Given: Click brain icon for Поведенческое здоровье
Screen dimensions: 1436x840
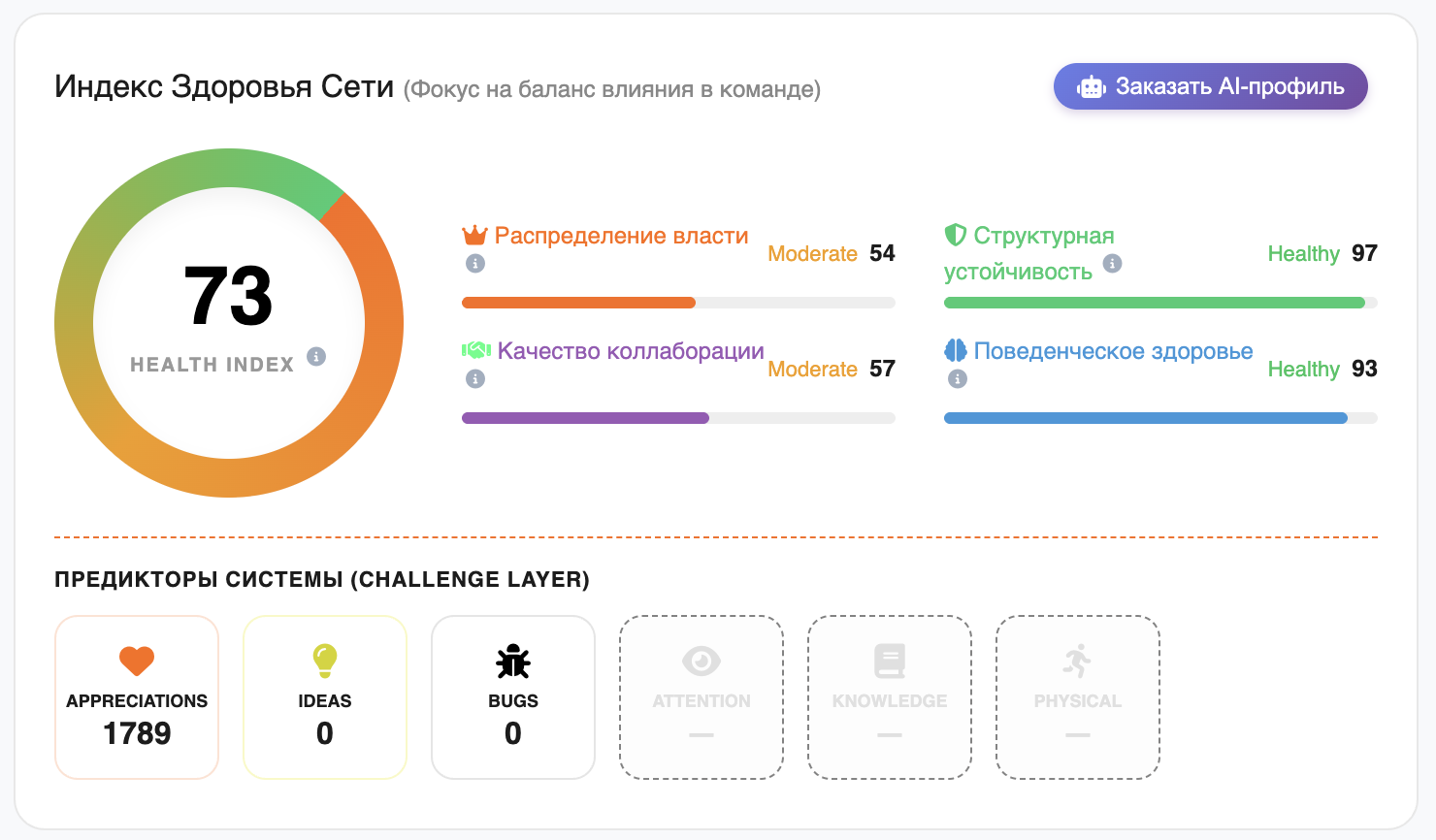Looking at the screenshot, I should 956,350.
